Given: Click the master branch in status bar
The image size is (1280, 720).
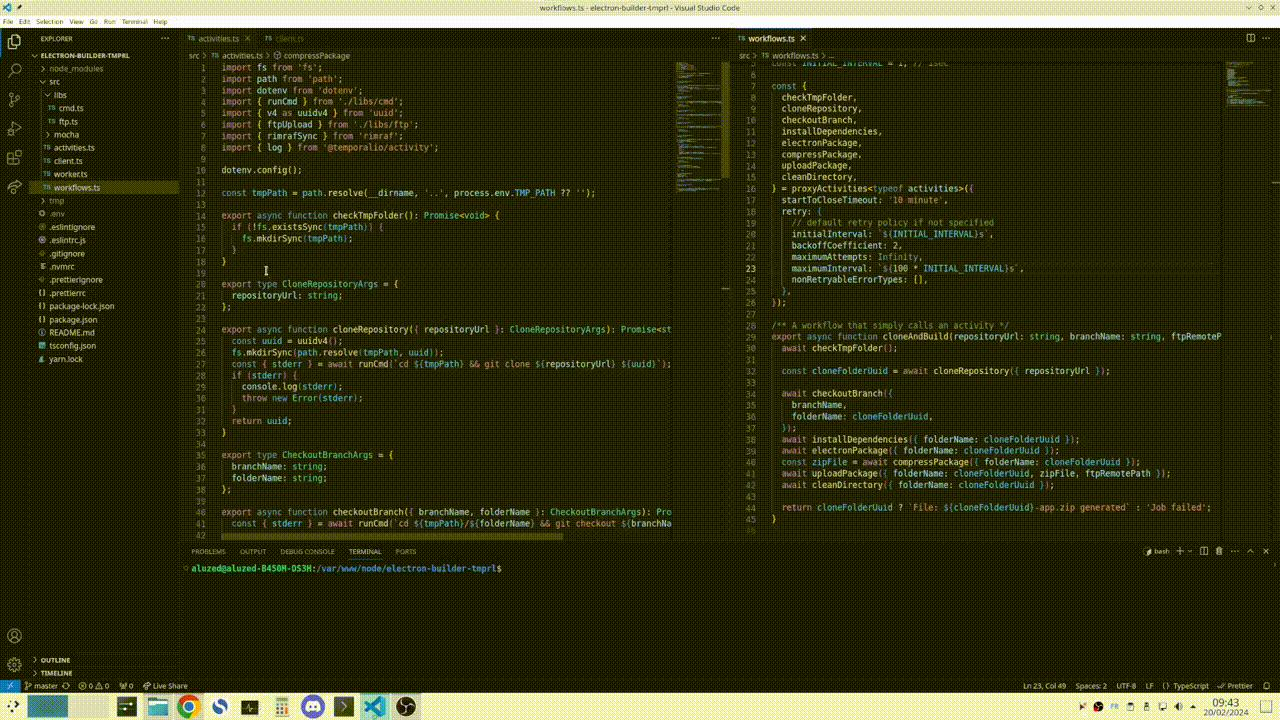Looking at the screenshot, I should tap(40, 686).
